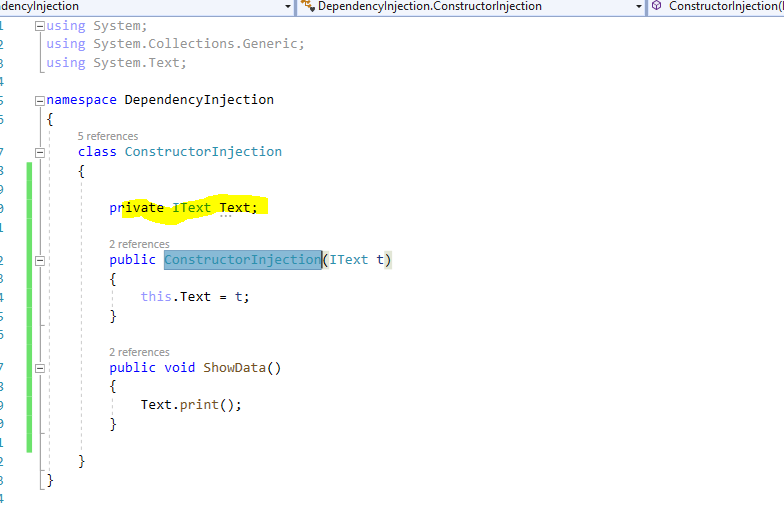Collapse the class ConstructorInjection outline
The width and height of the screenshot is (784, 516).
coord(40,152)
